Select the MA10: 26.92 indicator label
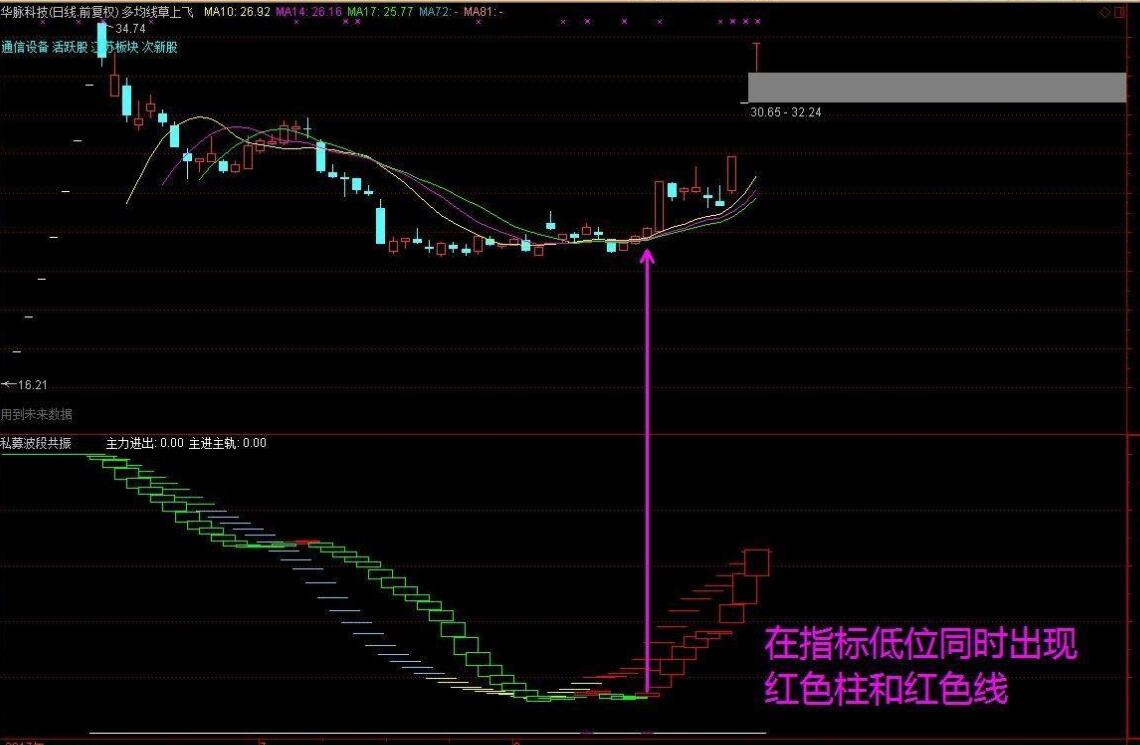The height and width of the screenshot is (745, 1140). pos(237,12)
